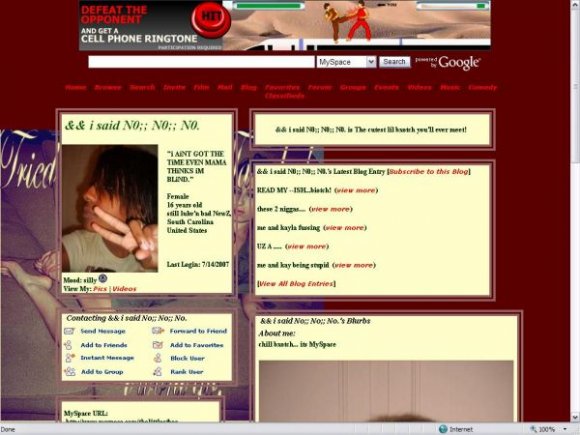Image resolution: width=580 pixels, height=435 pixels.
Task: Click inside the Google search text field
Action: 201,62
